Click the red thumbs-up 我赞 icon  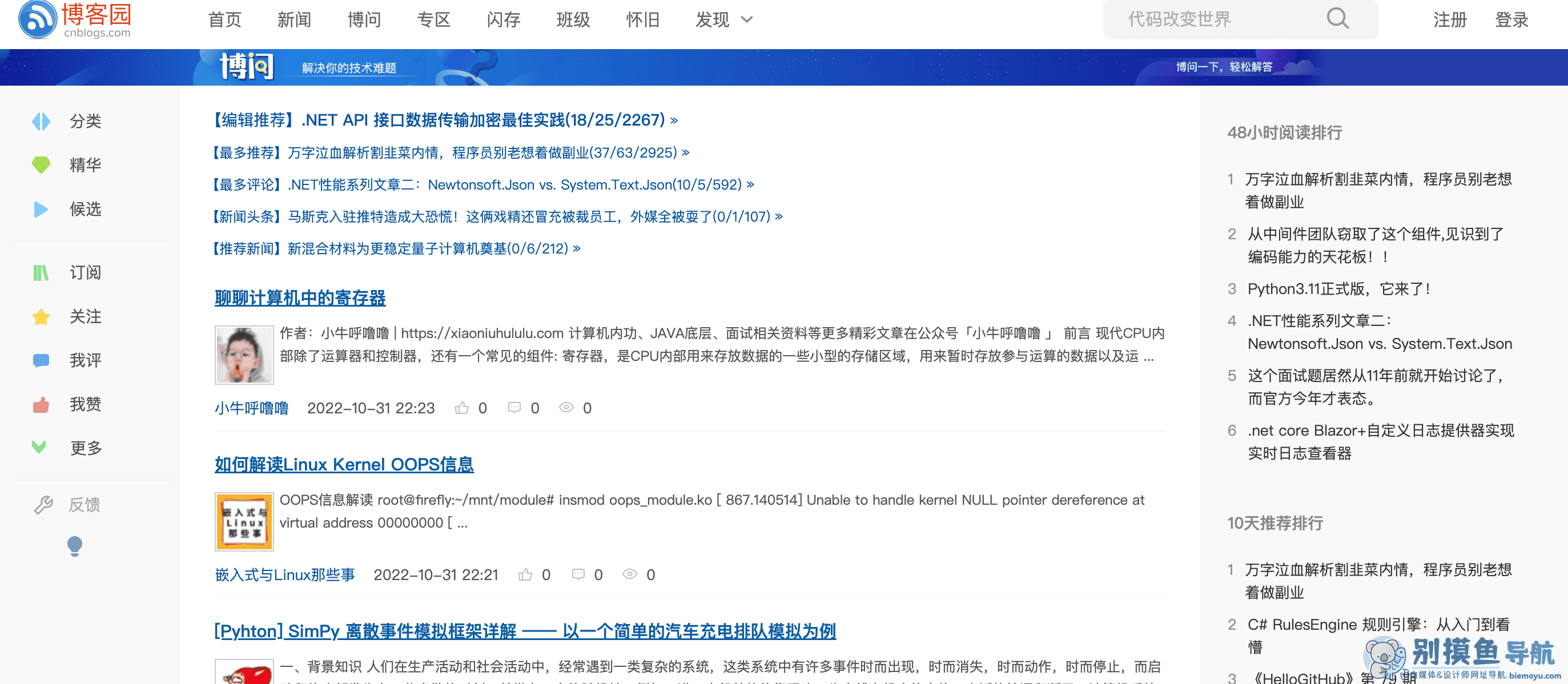pyautogui.click(x=41, y=404)
